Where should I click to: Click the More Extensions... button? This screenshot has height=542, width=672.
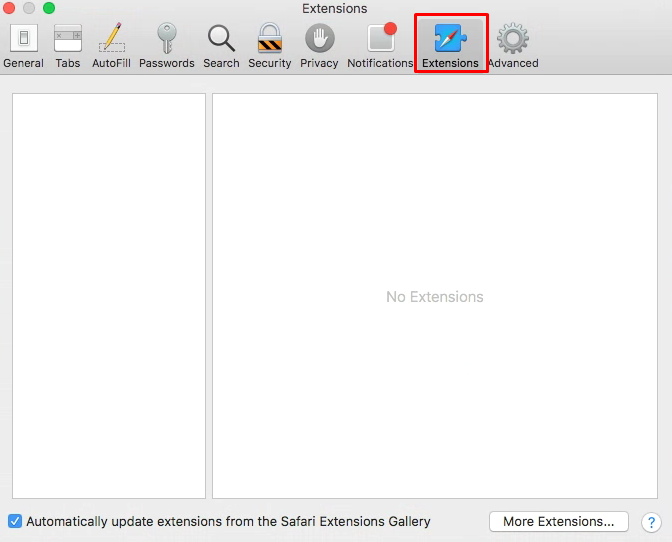click(559, 521)
